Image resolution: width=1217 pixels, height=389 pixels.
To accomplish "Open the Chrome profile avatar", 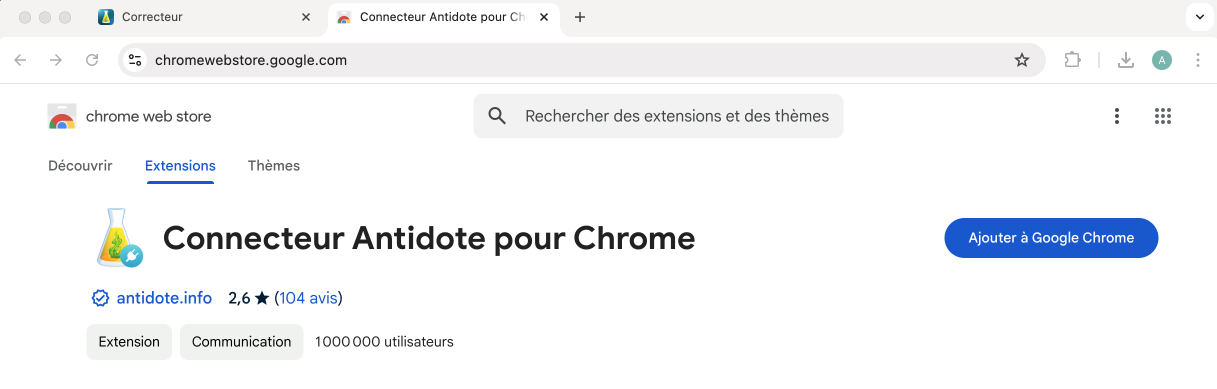I will click(1162, 60).
